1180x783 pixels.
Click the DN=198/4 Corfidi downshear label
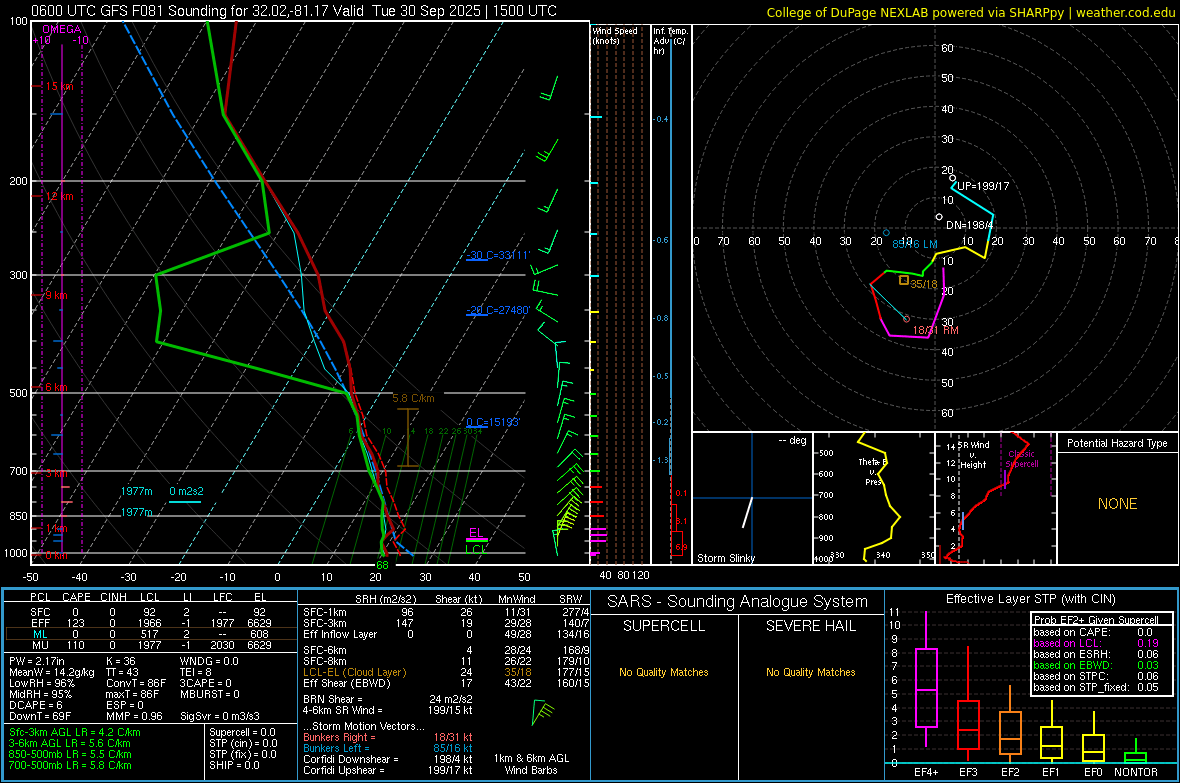click(969, 225)
